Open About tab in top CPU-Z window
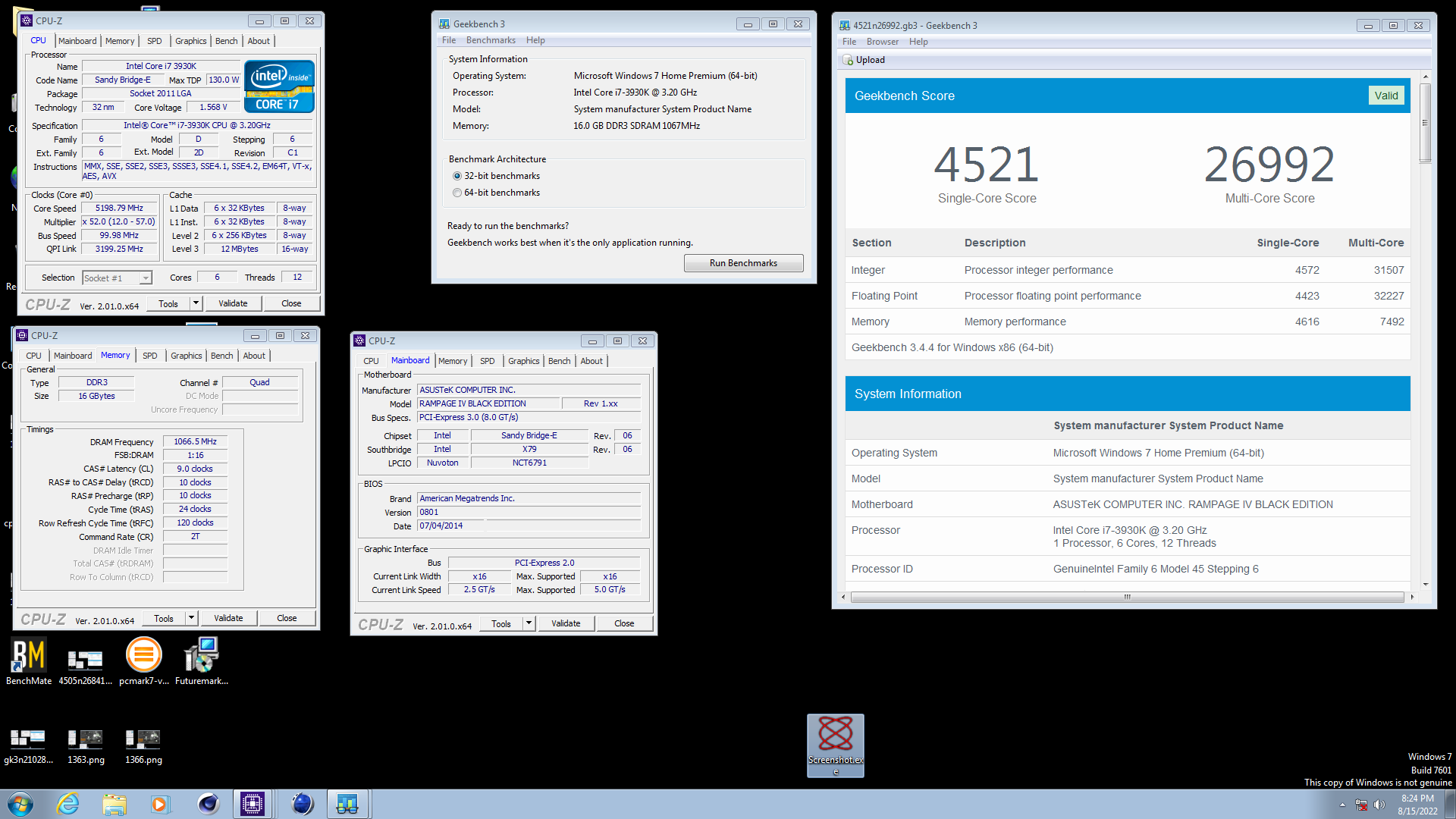Image resolution: width=1456 pixels, height=819 pixels. click(x=259, y=41)
